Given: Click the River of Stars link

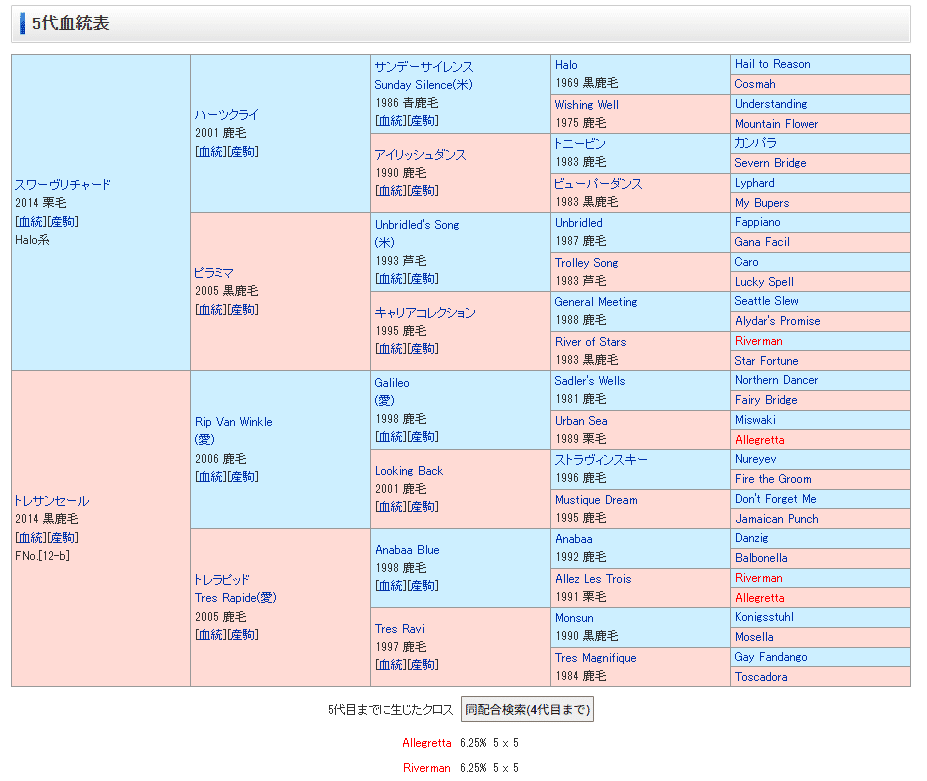Looking at the screenshot, I should click(x=590, y=342).
